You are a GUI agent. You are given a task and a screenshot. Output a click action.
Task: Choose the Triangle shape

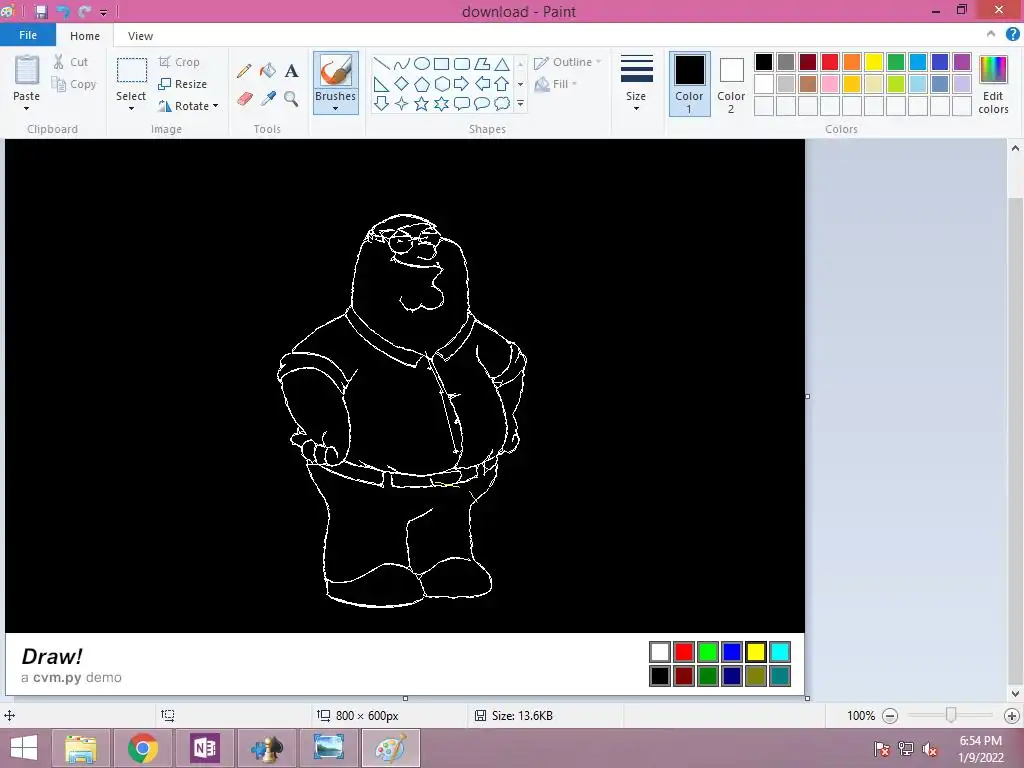click(x=502, y=63)
